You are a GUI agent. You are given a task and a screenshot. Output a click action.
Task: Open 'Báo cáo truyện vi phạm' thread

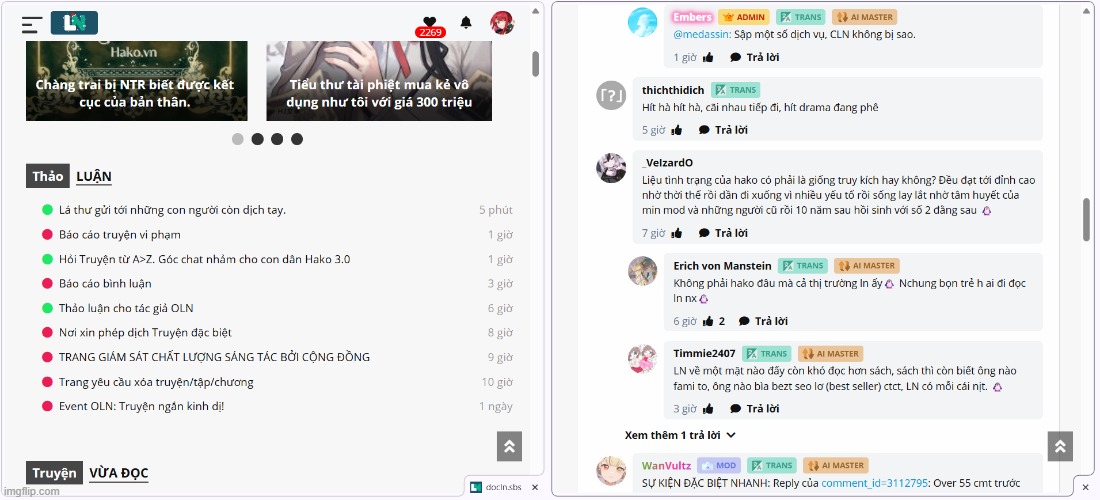(119, 234)
